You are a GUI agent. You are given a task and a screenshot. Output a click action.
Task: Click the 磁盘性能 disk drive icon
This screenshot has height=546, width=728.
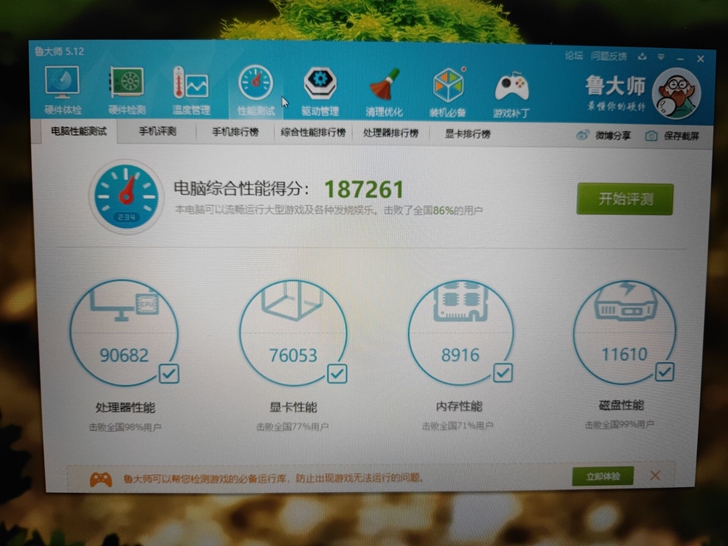click(x=625, y=300)
